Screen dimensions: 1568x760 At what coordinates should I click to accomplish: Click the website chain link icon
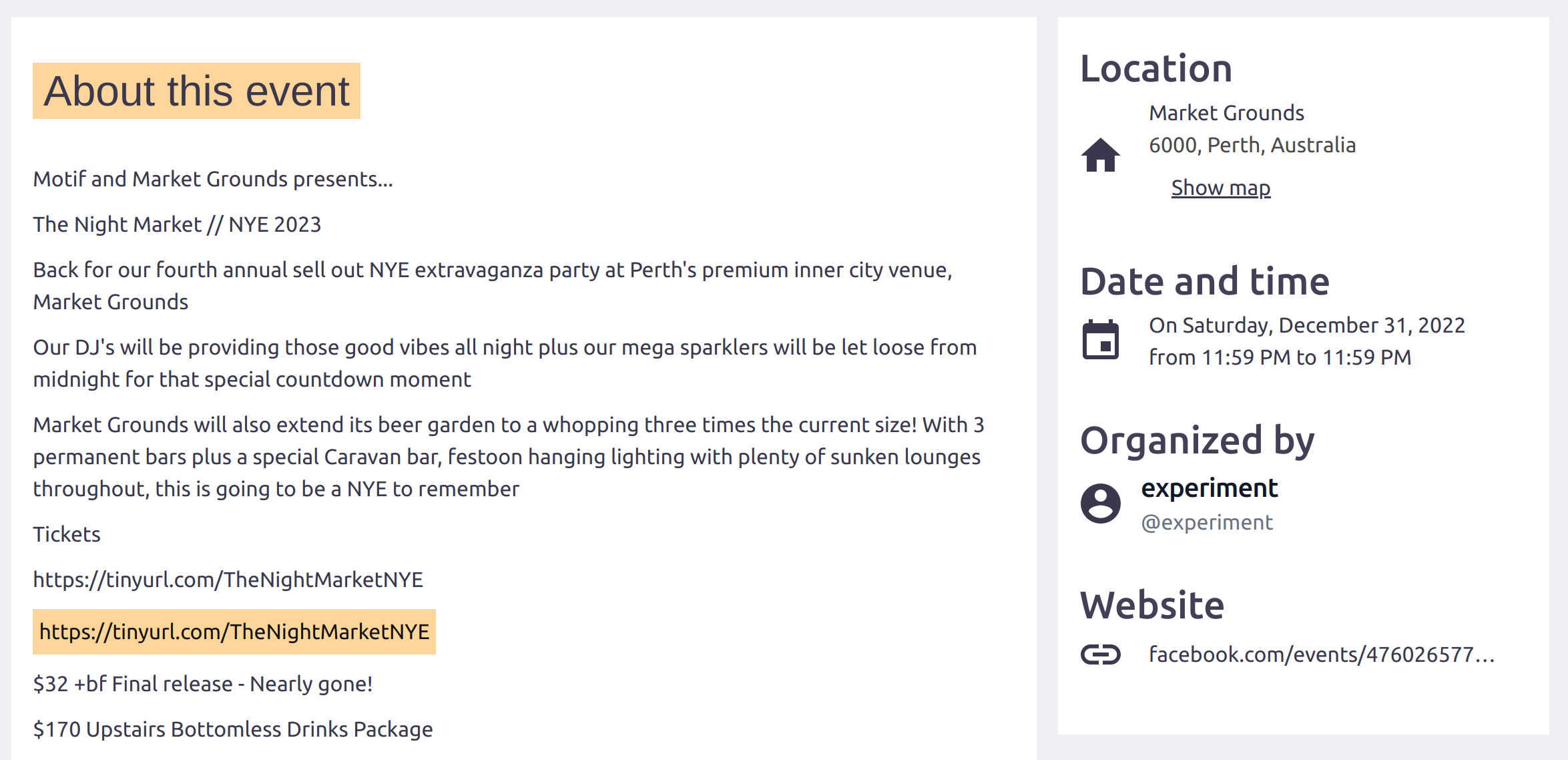1100,654
